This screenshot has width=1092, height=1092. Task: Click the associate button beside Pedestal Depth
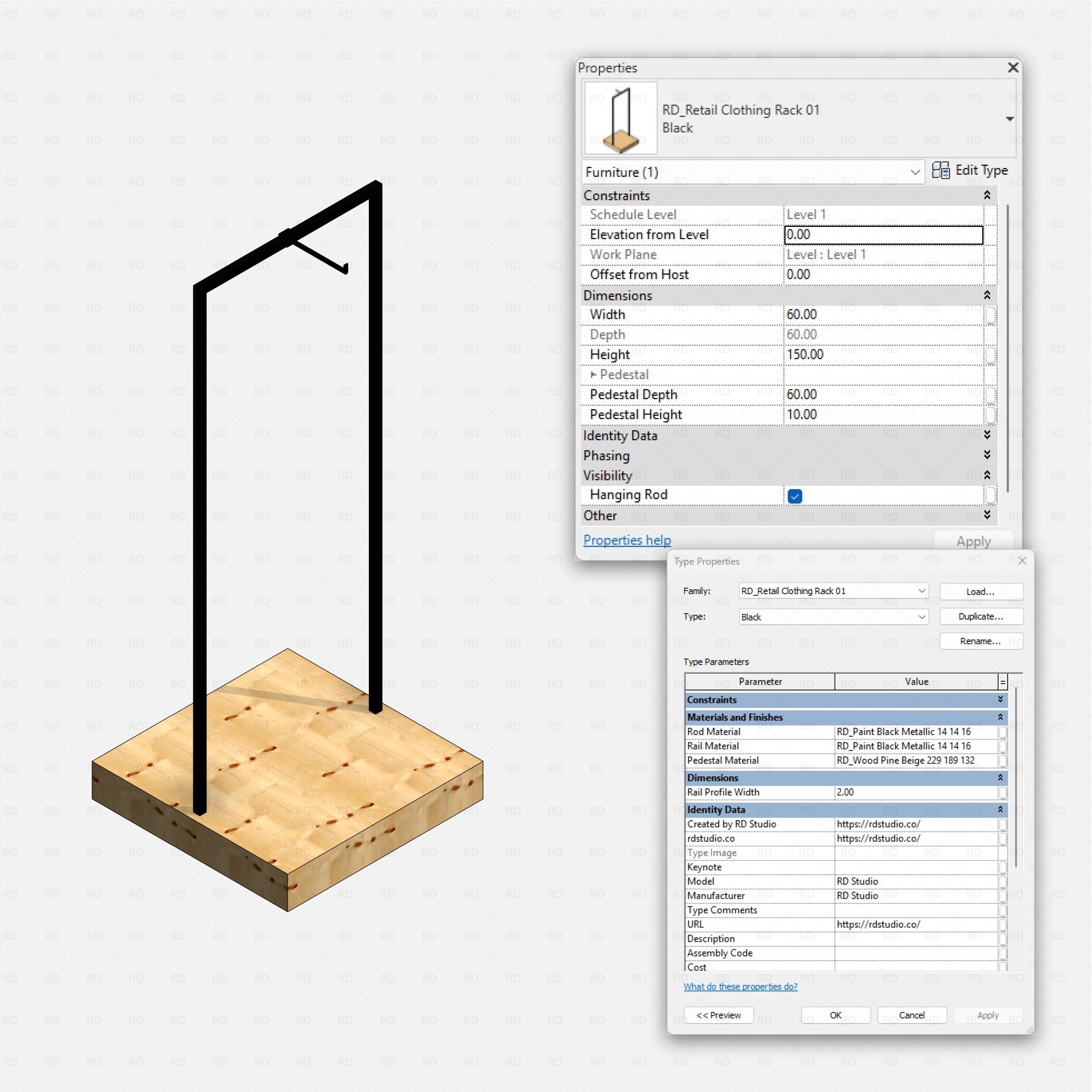[x=990, y=395]
